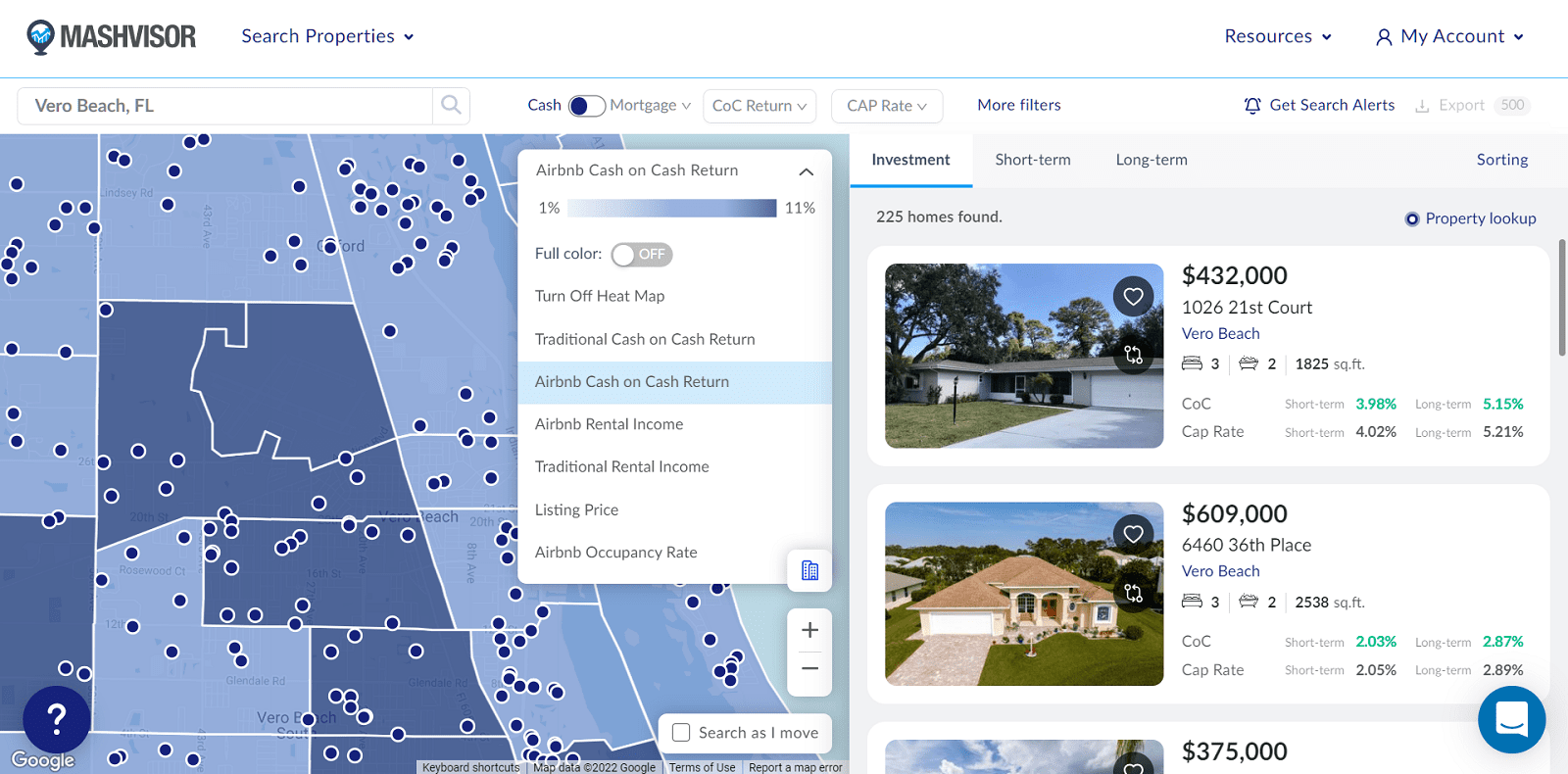Switch to the Short-term tab
This screenshot has height=774, width=1568.
point(1032,160)
